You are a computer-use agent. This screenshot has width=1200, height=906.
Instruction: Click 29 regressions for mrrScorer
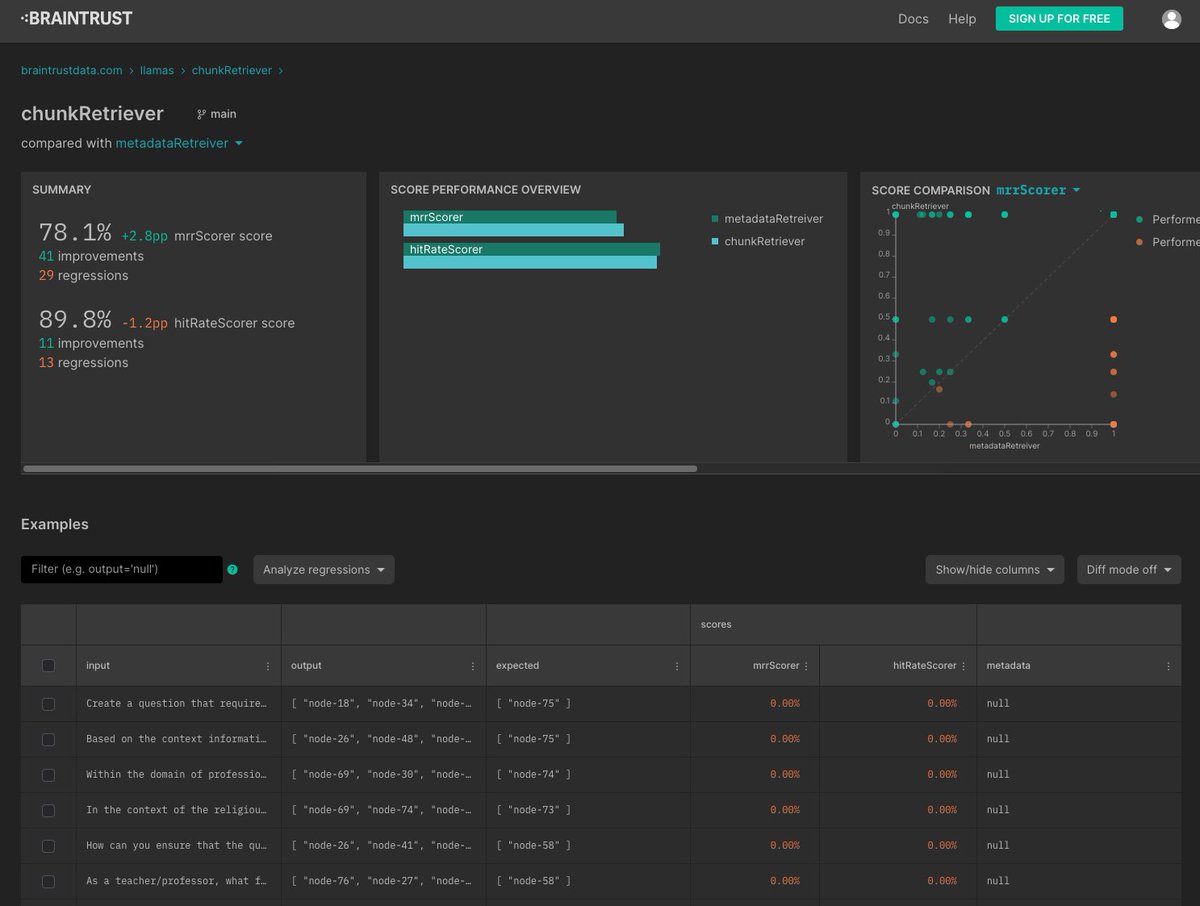(x=84, y=275)
